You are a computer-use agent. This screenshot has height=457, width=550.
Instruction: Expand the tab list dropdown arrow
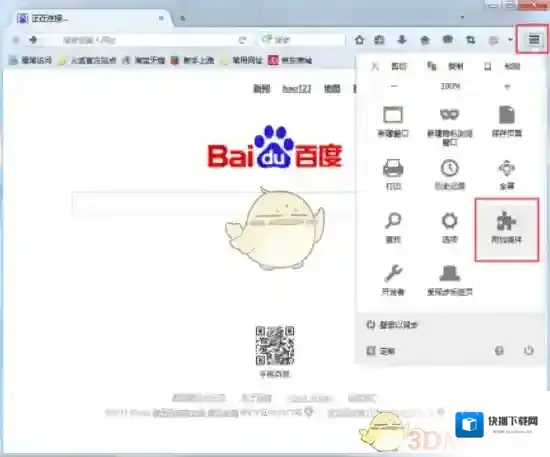[462, 18]
